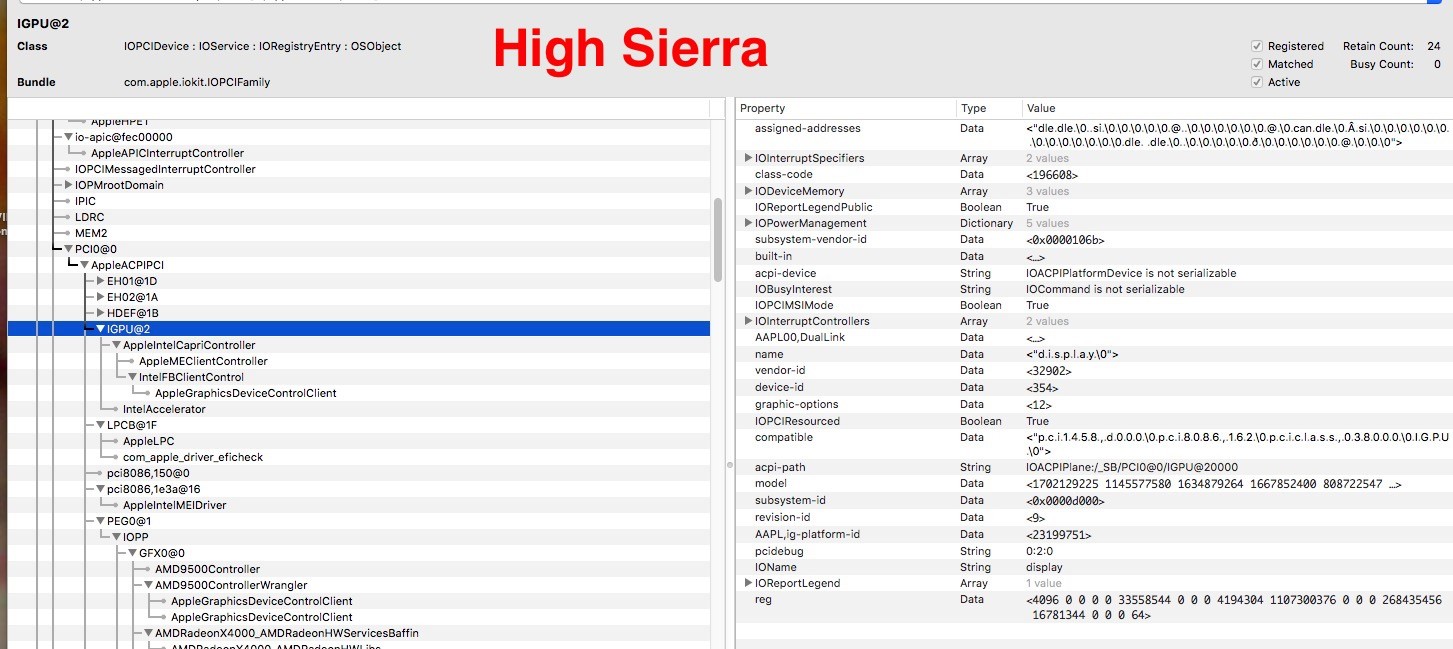1453x649 pixels.
Task: Collapse the PCI0@0 tree node
Action: click(x=68, y=249)
